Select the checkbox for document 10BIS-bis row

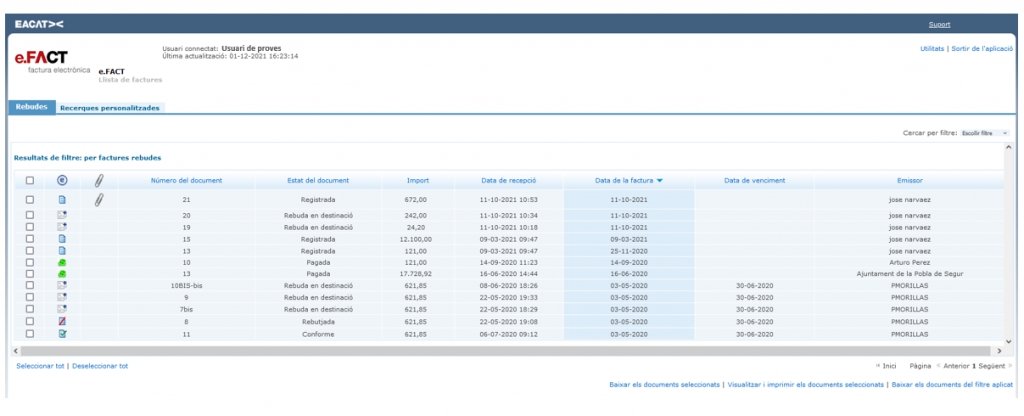pos(30,286)
